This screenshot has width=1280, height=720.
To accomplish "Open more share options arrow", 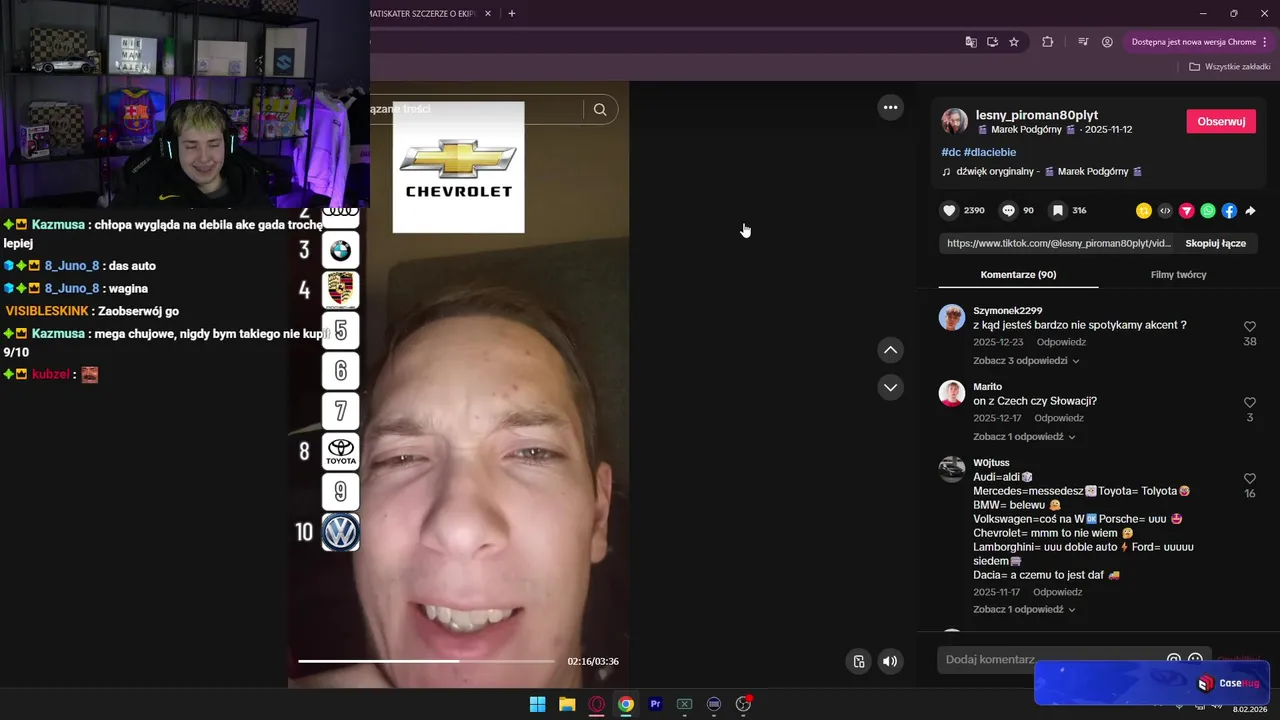I will pos(1250,211).
